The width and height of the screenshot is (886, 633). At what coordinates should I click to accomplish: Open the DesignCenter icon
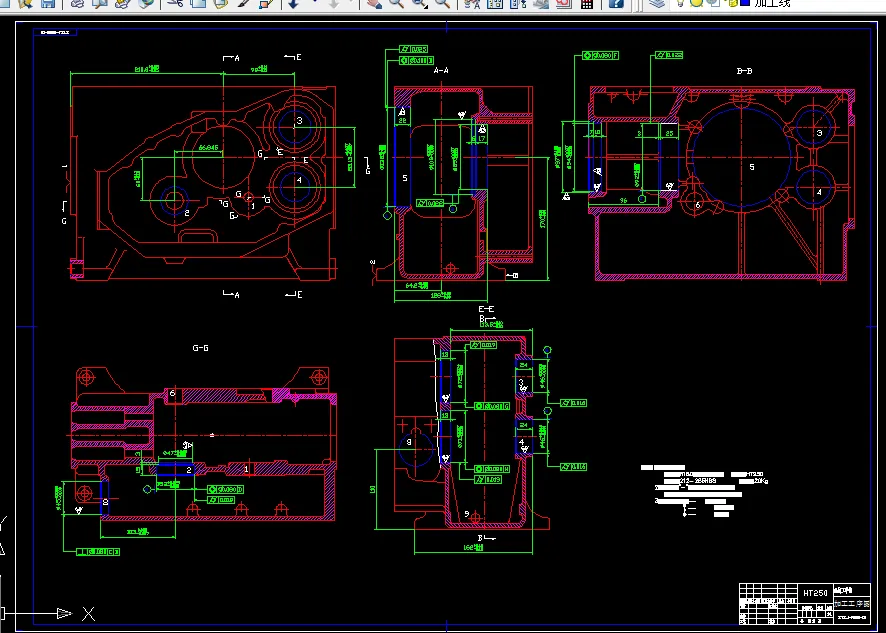495,3
